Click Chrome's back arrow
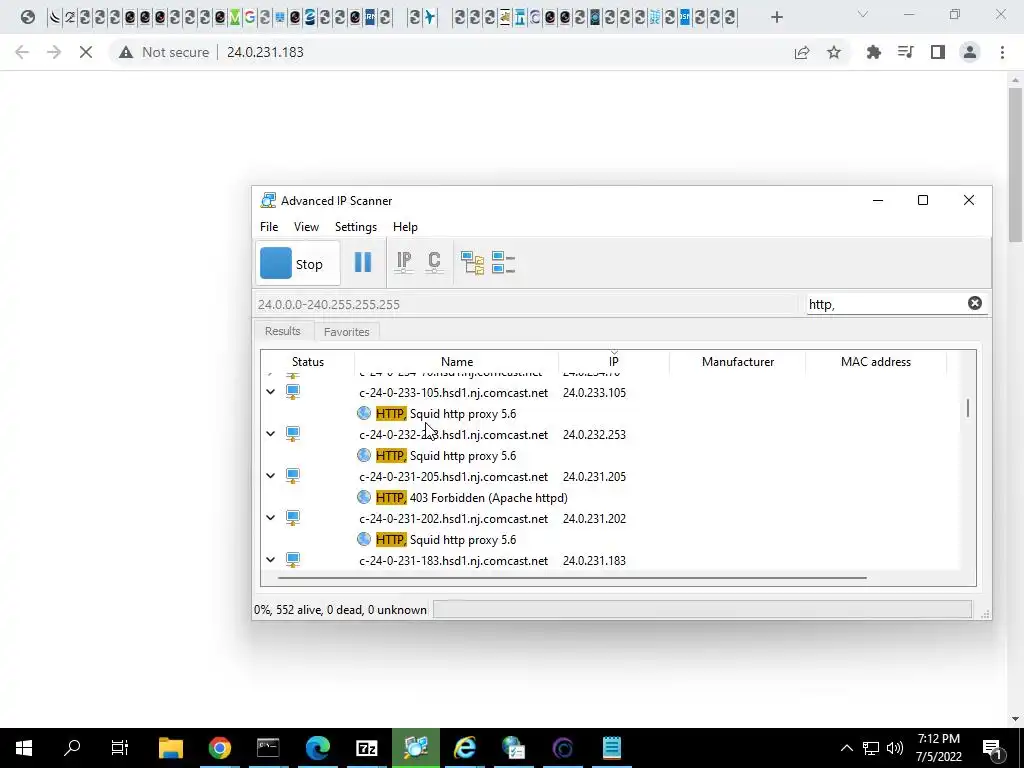This screenshot has height=768, width=1024. [22, 52]
